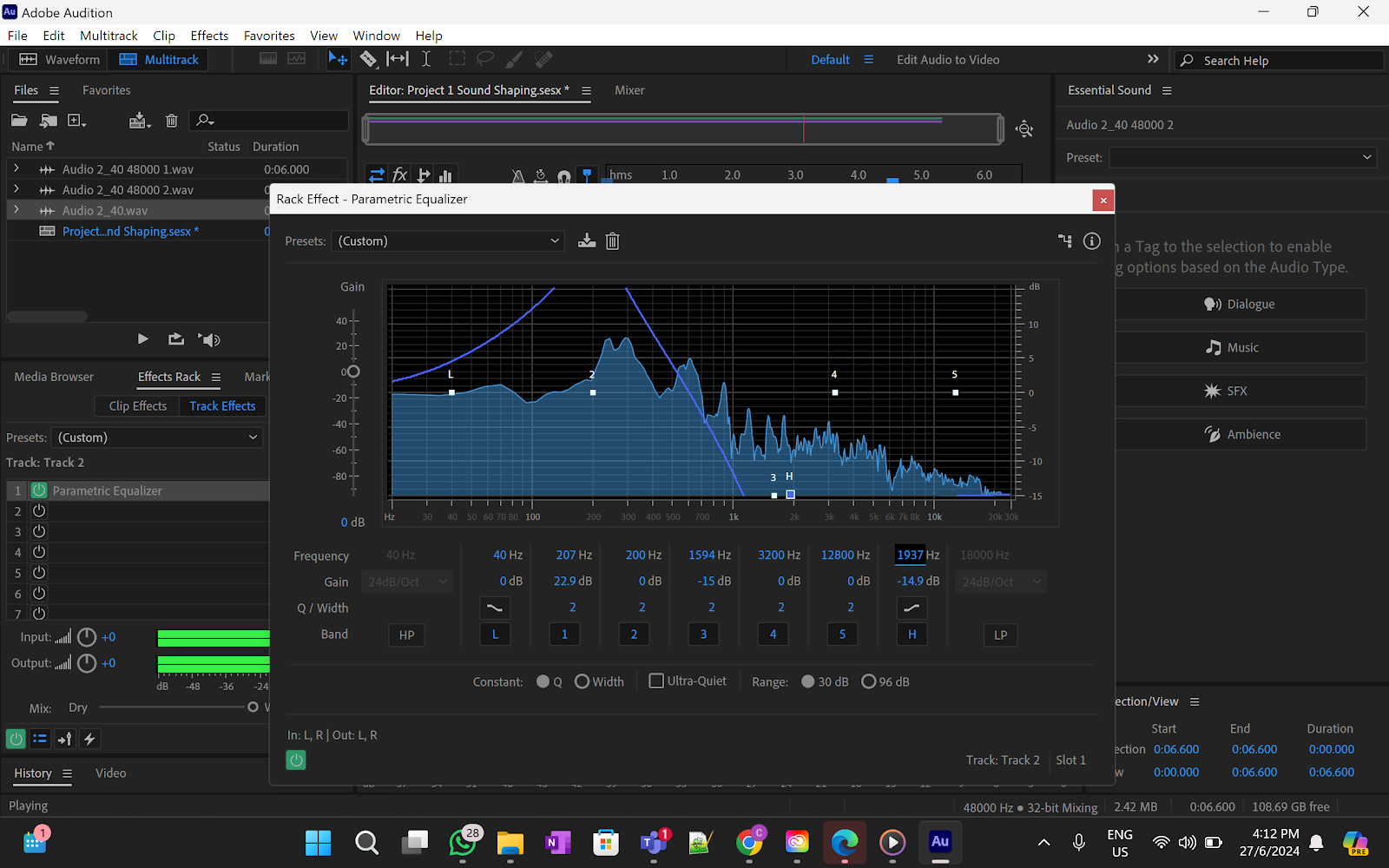Toggle EQ band 3 button
The width and height of the screenshot is (1389, 868).
[703, 635]
